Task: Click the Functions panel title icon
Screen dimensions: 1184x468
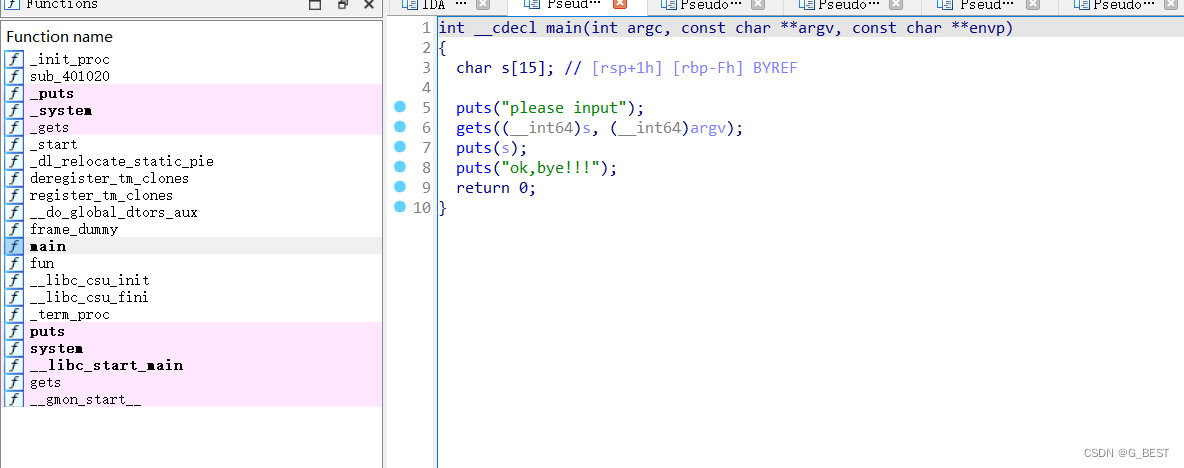Action: 12,5
